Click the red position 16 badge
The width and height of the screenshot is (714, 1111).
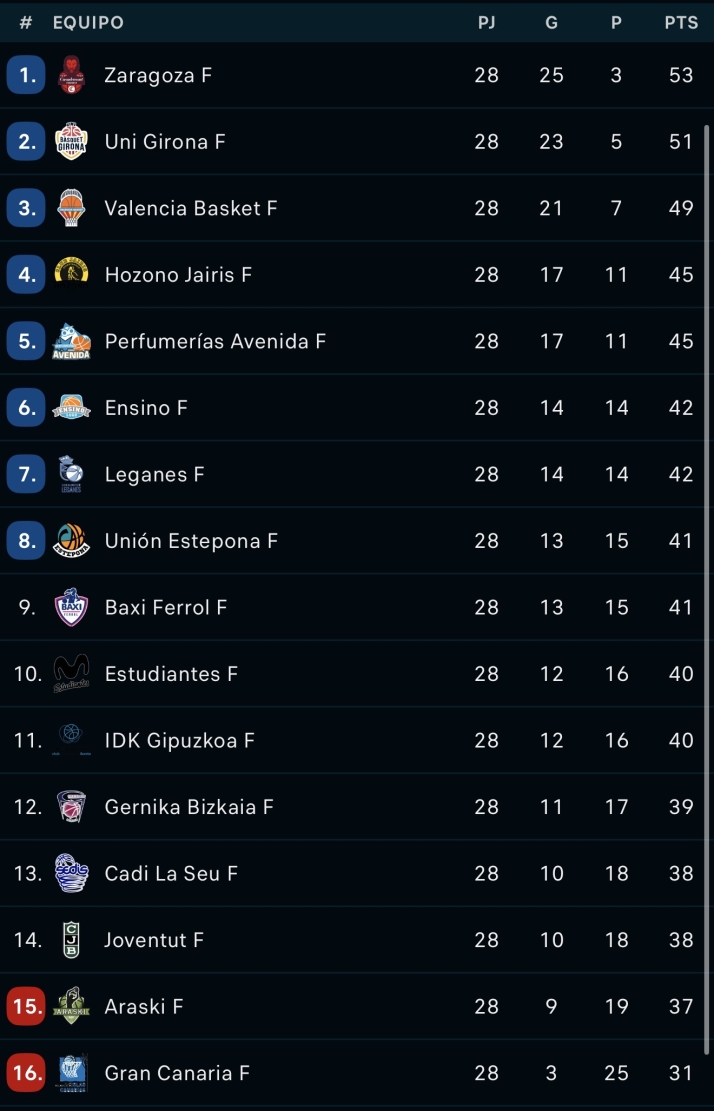click(x=26, y=1073)
